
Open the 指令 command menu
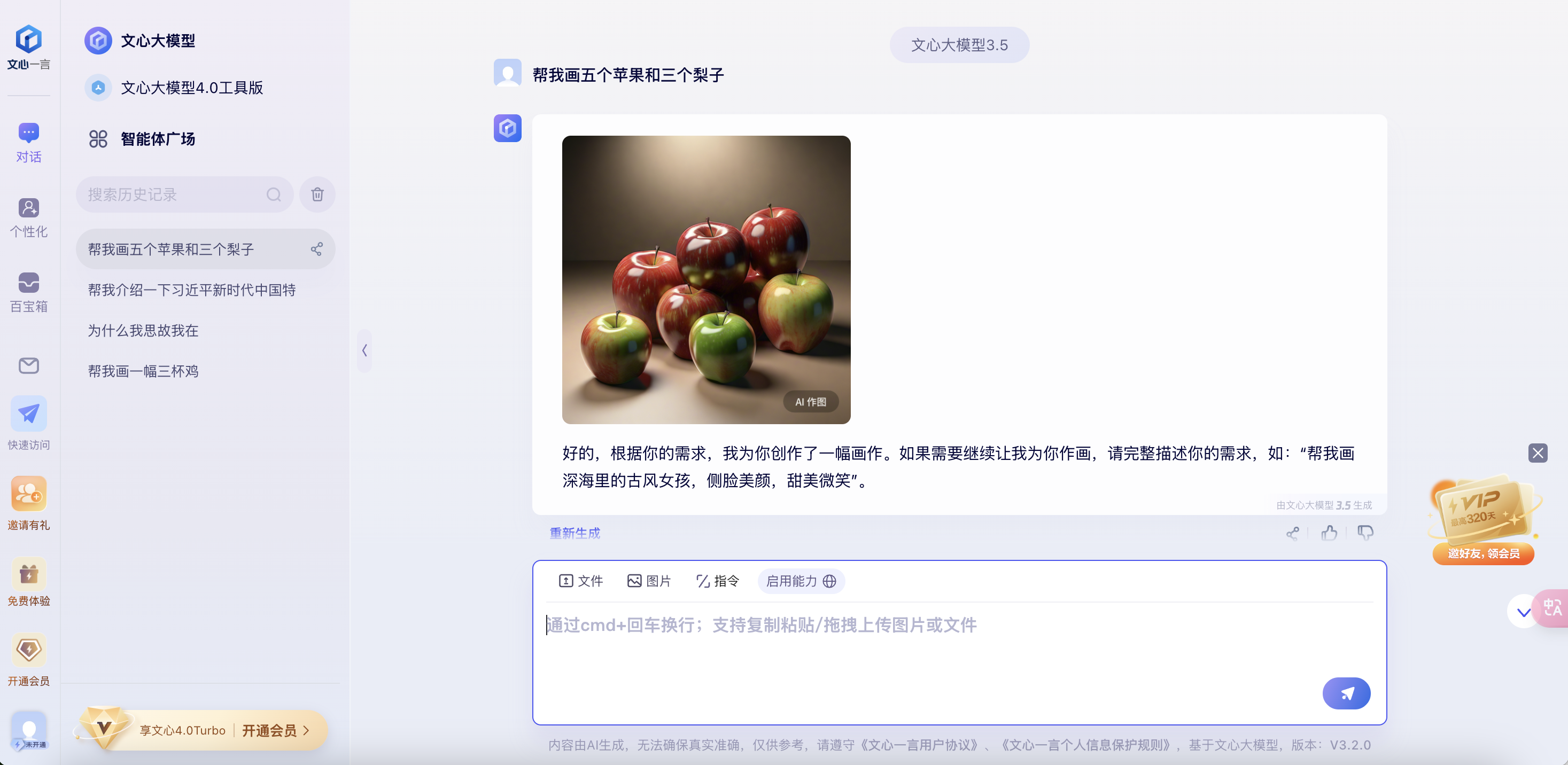click(x=718, y=581)
